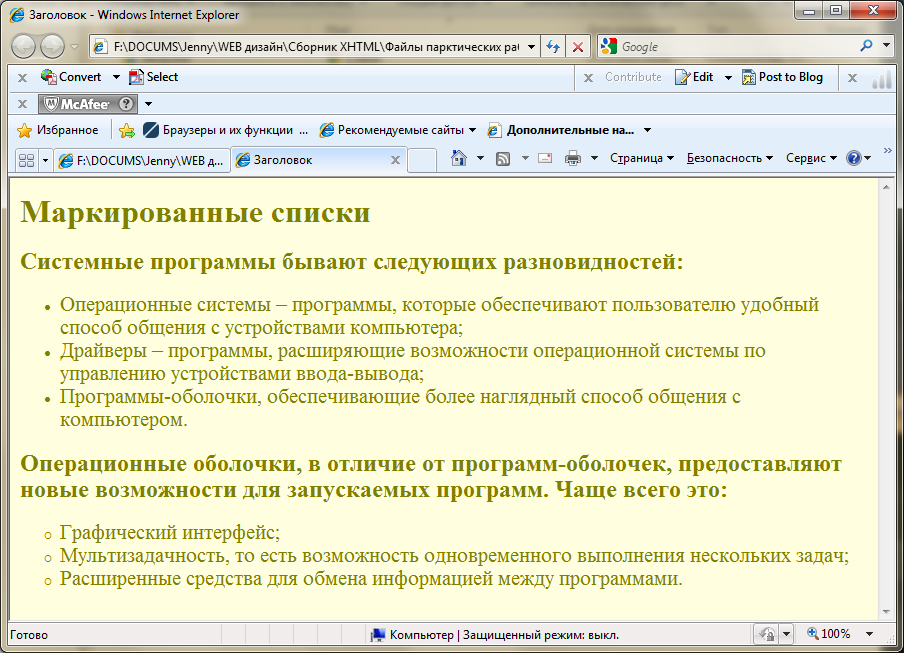This screenshot has height=653, width=904.
Task: Close the Заголовок tab
Action: click(x=395, y=160)
